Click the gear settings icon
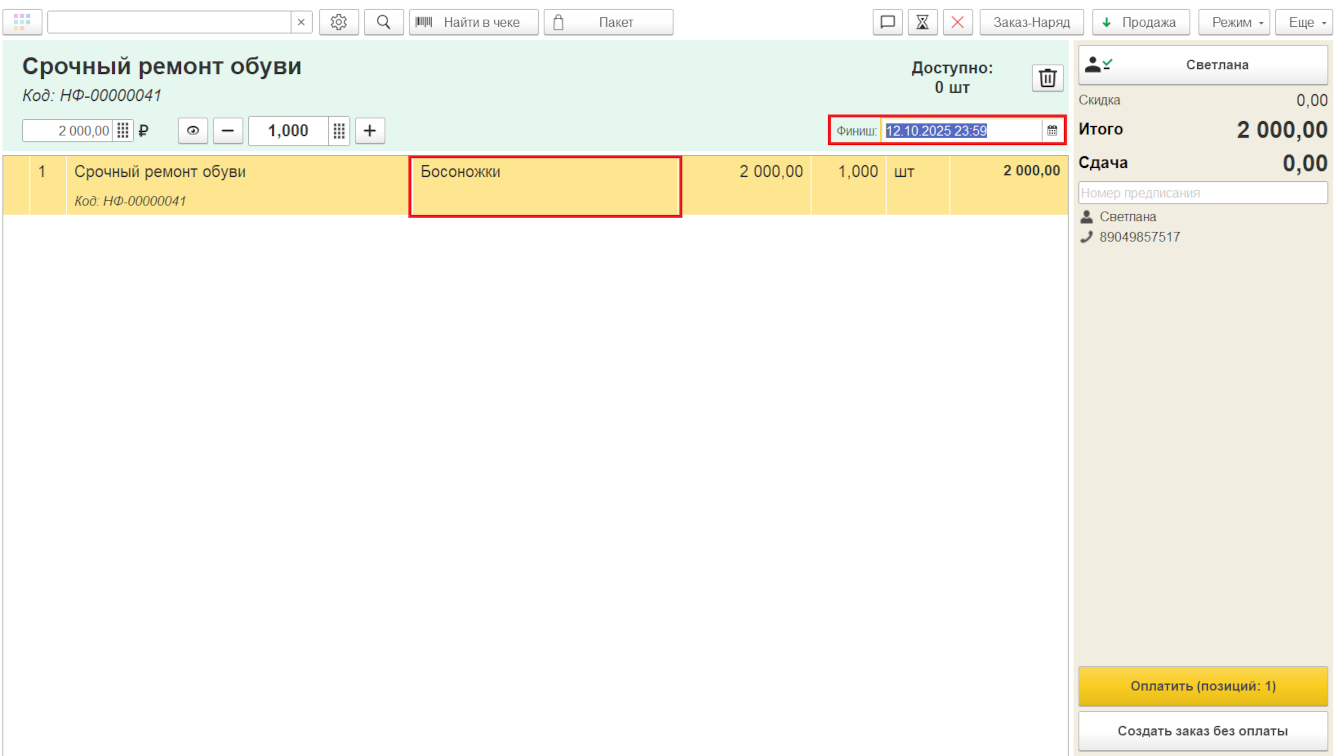Screen dimensions: 1334x756 point(339,22)
